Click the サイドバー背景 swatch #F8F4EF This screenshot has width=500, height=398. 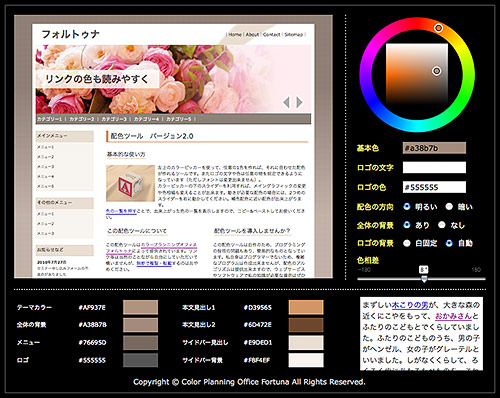click(306, 360)
